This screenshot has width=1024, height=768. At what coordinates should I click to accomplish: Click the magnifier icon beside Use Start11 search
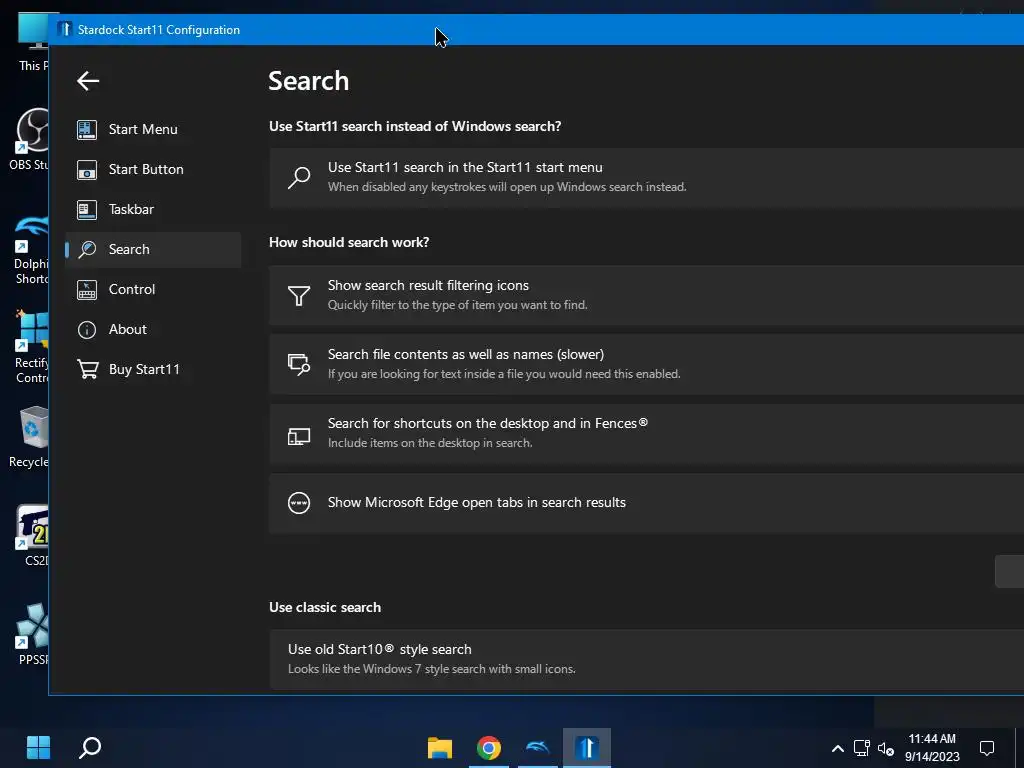299,178
